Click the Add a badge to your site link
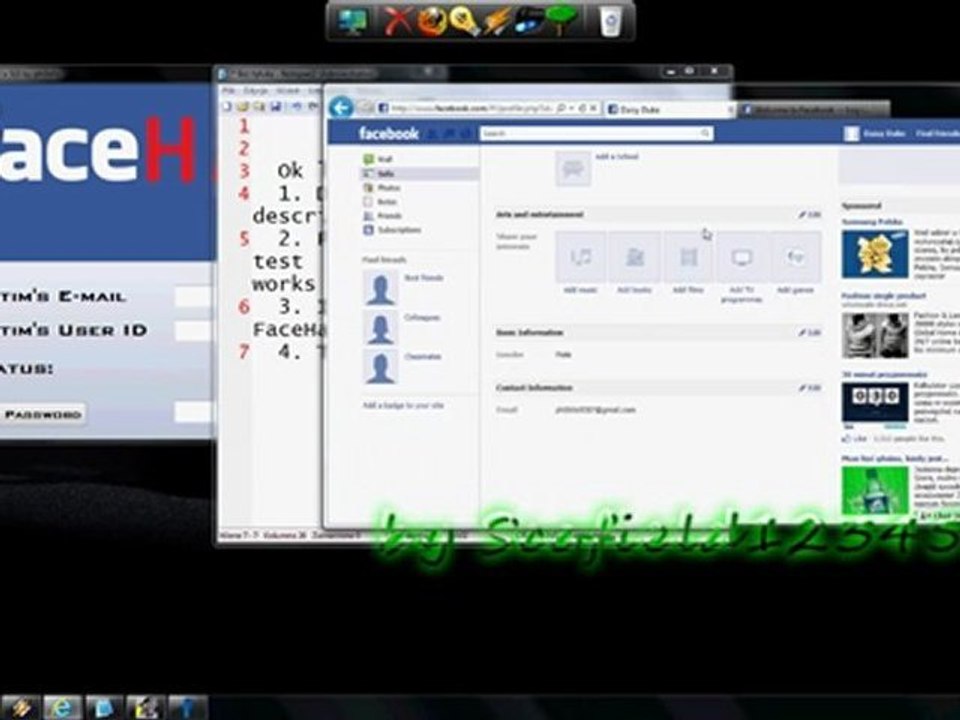 click(403, 405)
